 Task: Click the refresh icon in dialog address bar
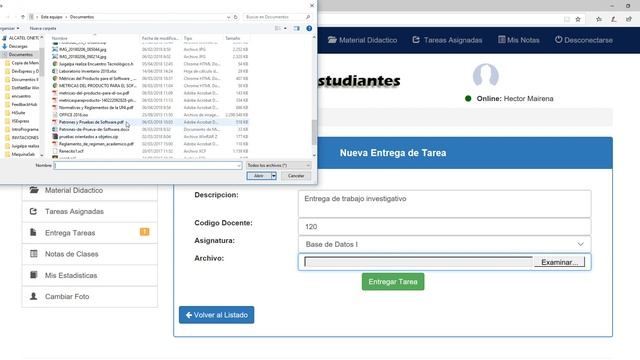236,17
